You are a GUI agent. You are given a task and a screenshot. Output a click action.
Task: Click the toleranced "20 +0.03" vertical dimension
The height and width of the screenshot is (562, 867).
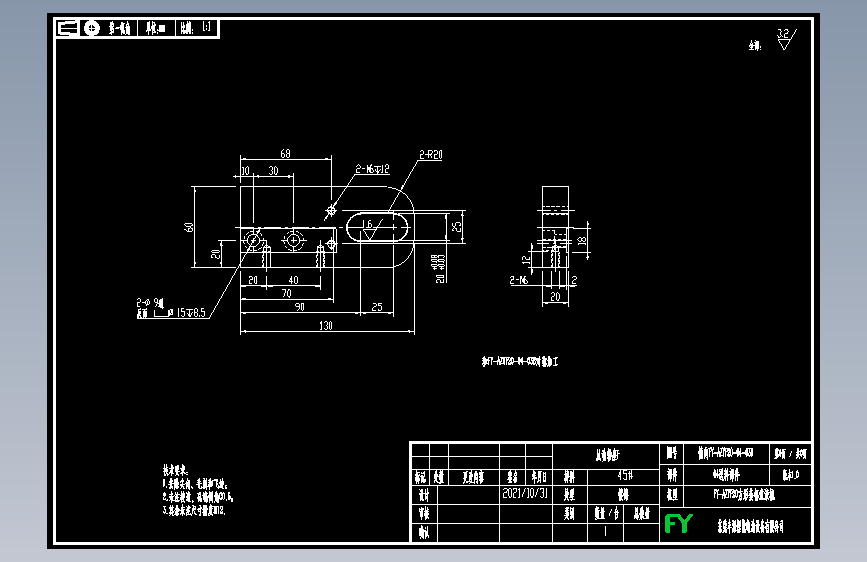click(438, 269)
